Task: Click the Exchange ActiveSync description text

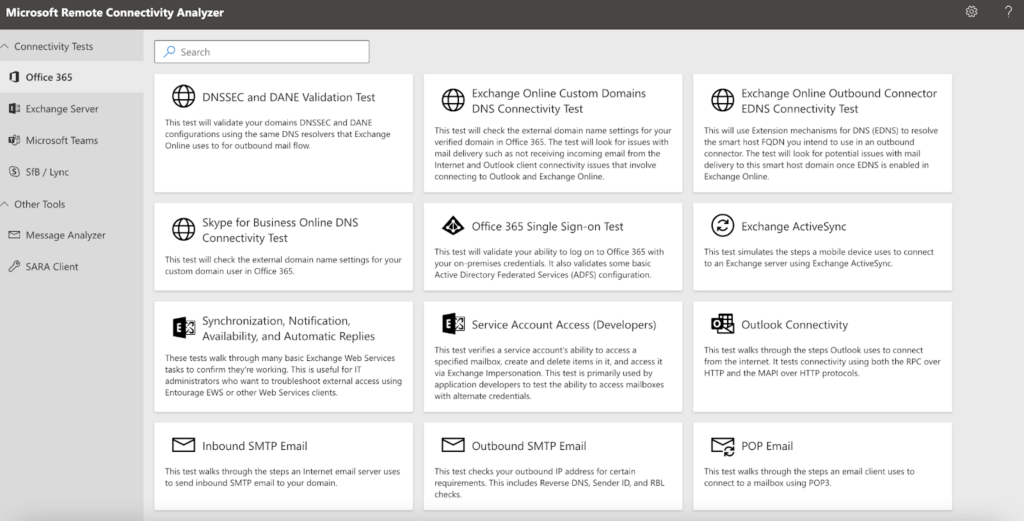Action: 819,257
